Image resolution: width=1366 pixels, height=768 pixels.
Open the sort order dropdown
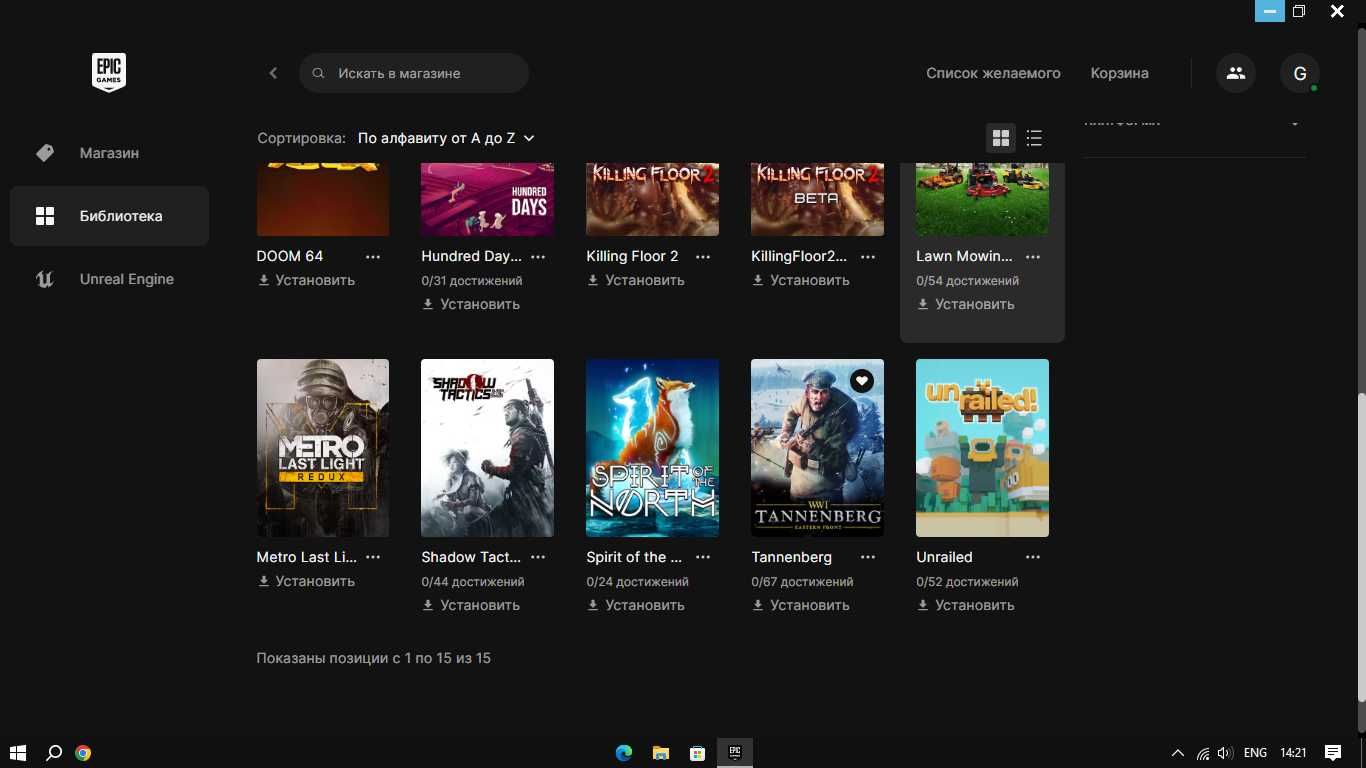click(x=446, y=138)
